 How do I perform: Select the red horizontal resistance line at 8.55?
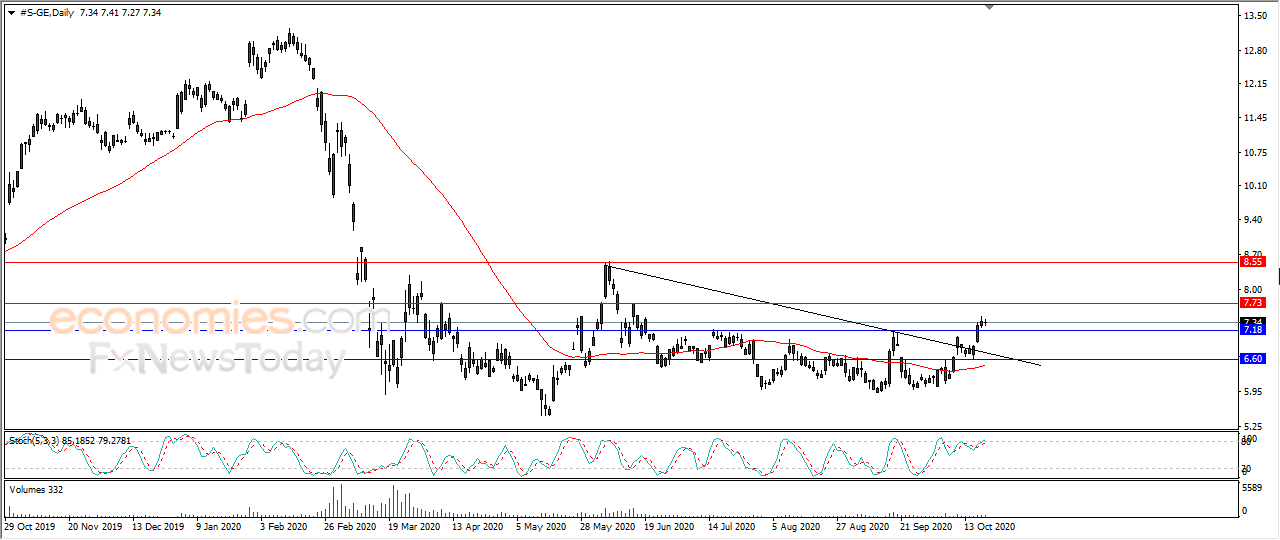tap(620, 262)
